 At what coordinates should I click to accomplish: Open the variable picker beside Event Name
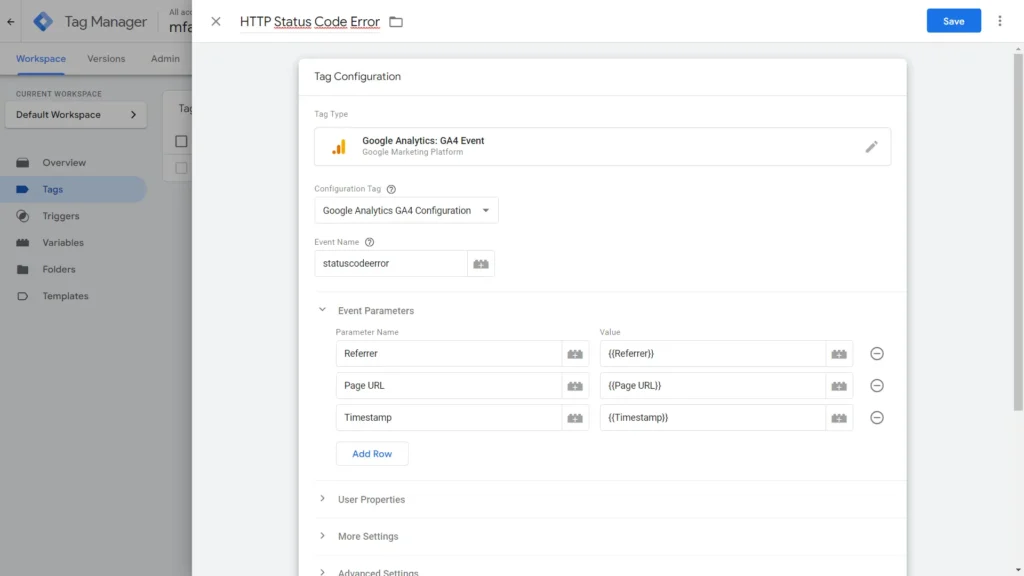pos(480,263)
